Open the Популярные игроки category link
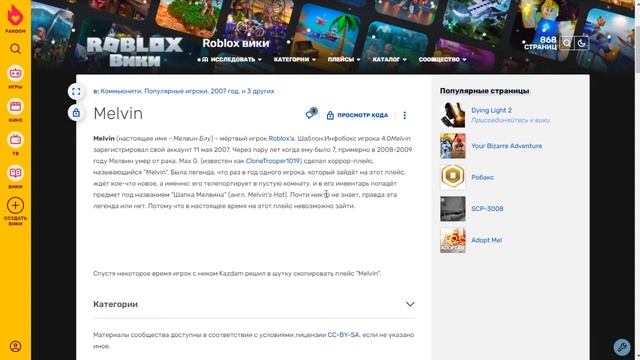 (176, 91)
